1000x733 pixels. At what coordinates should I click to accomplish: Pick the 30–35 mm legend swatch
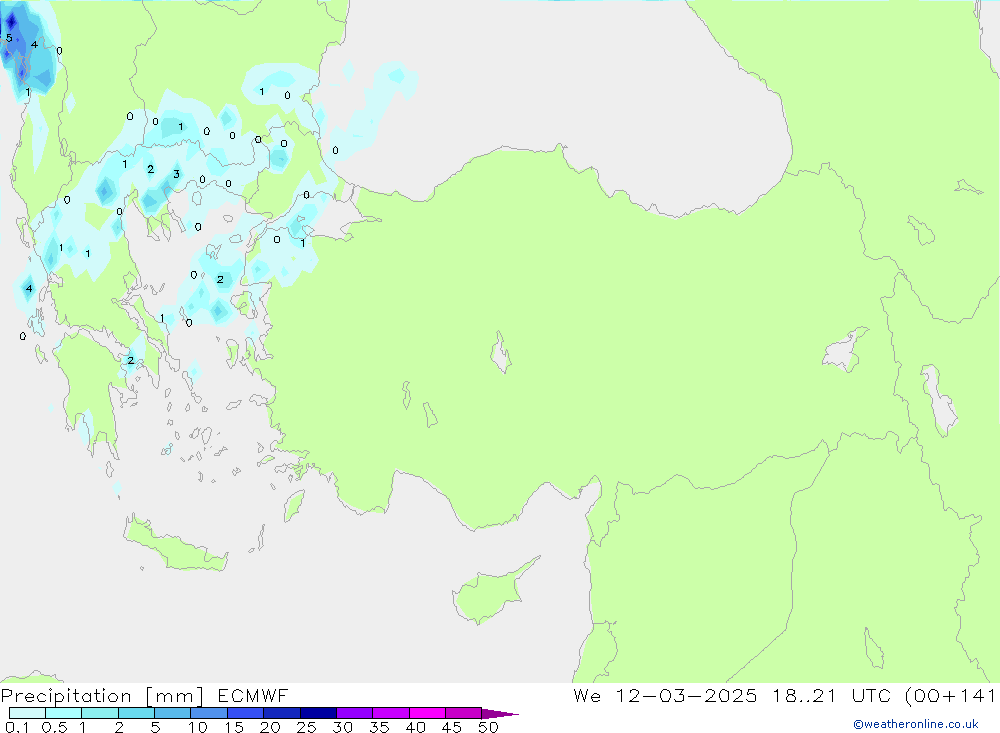(x=355, y=713)
